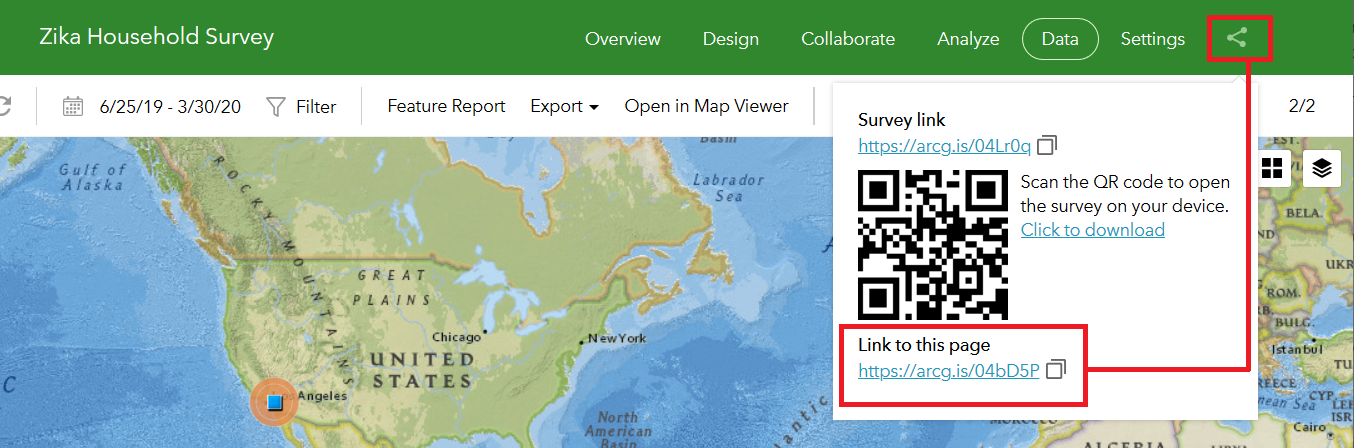Click Open in Map Viewer
Viewport: 1354px width, 448px height.
pos(706,106)
